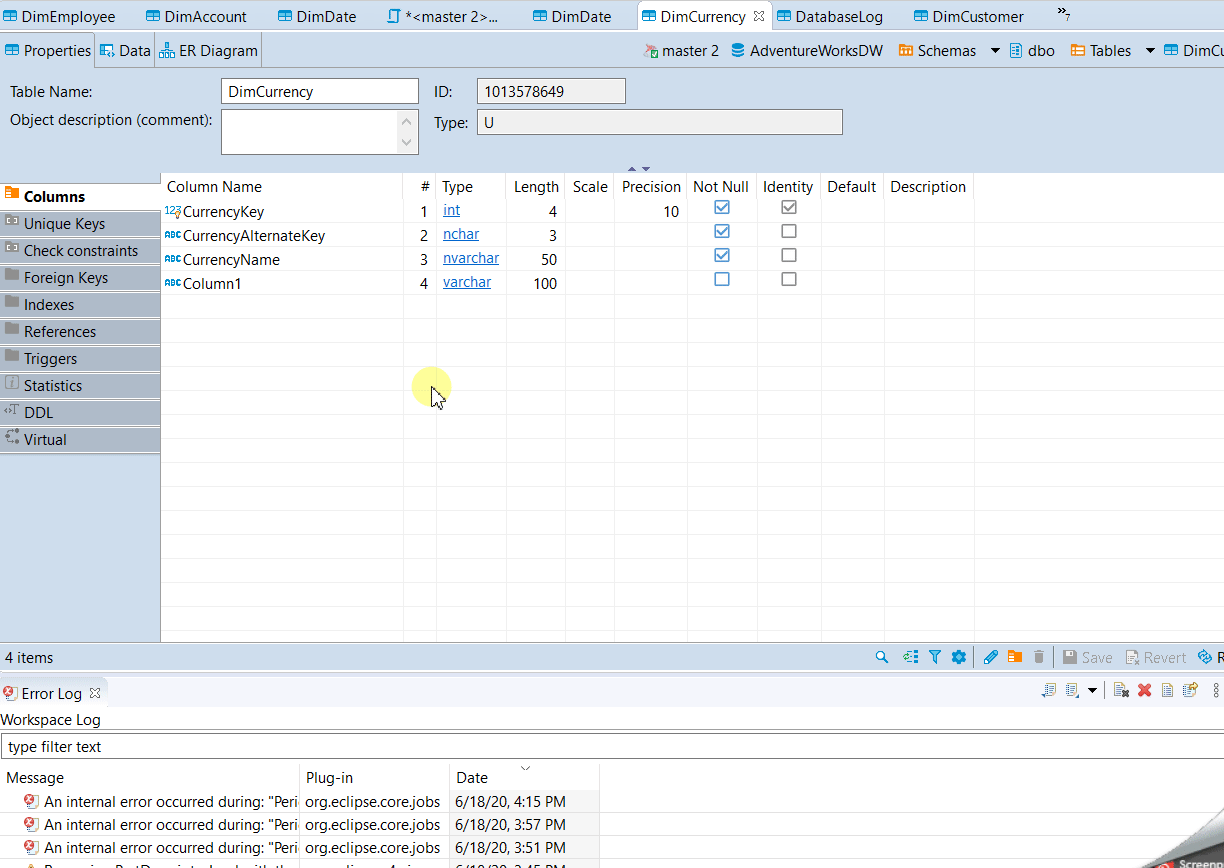Delete the error log via red X icon
Image resolution: width=1224 pixels, height=868 pixels.
click(x=1144, y=691)
